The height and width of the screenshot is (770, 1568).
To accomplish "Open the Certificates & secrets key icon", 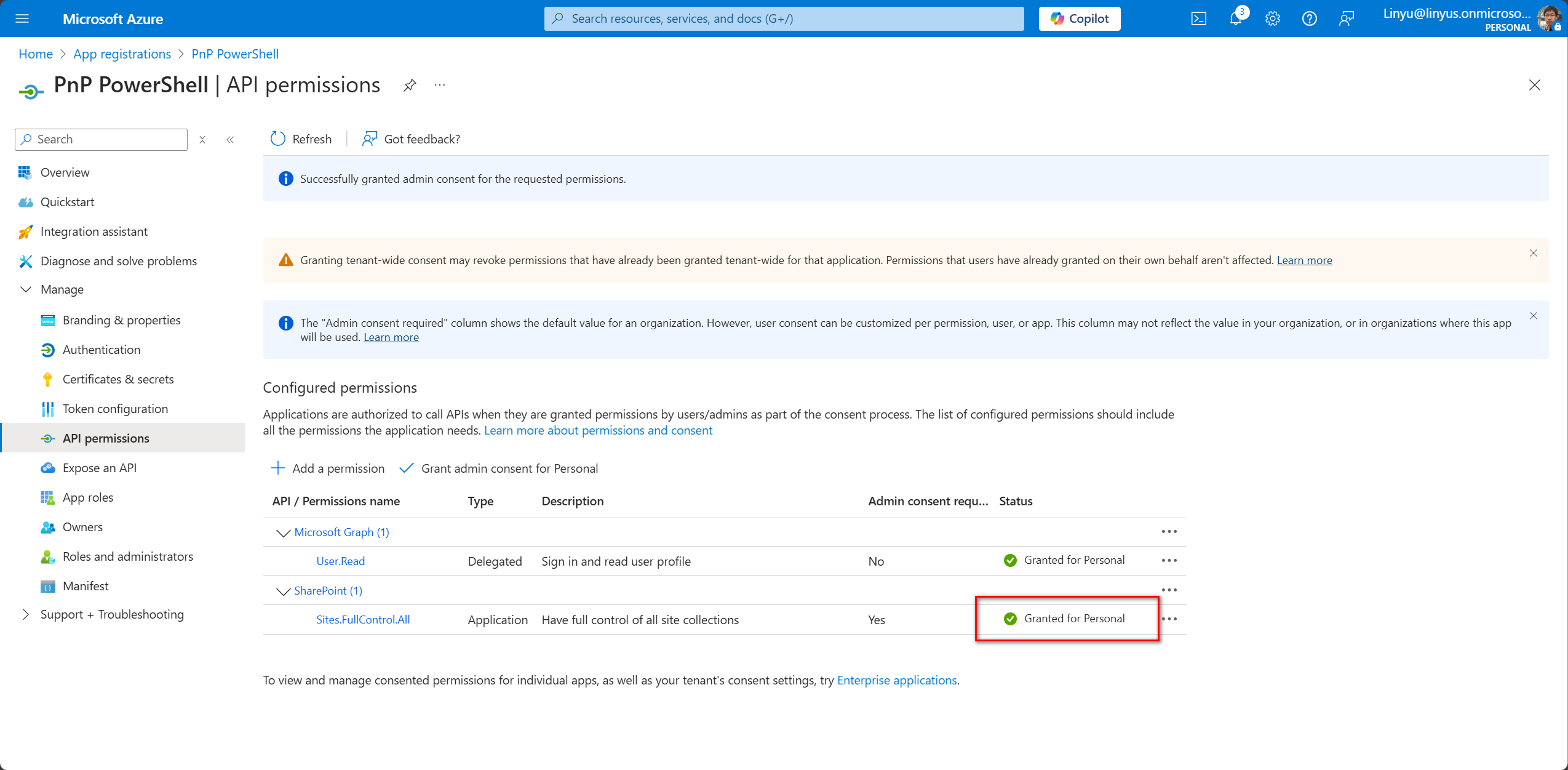I will pos(48,379).
